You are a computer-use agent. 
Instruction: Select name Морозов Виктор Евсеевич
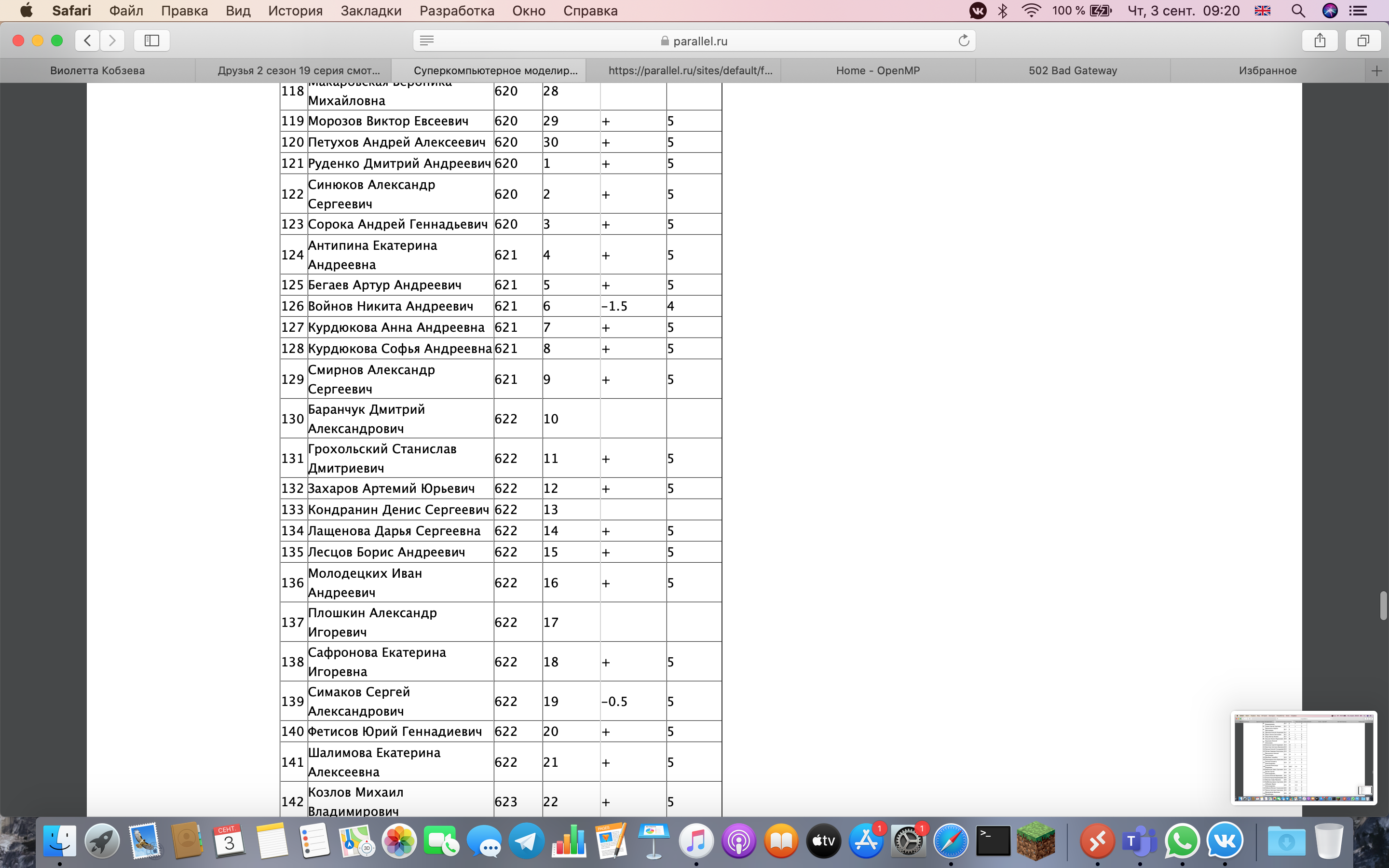(389, 121)
